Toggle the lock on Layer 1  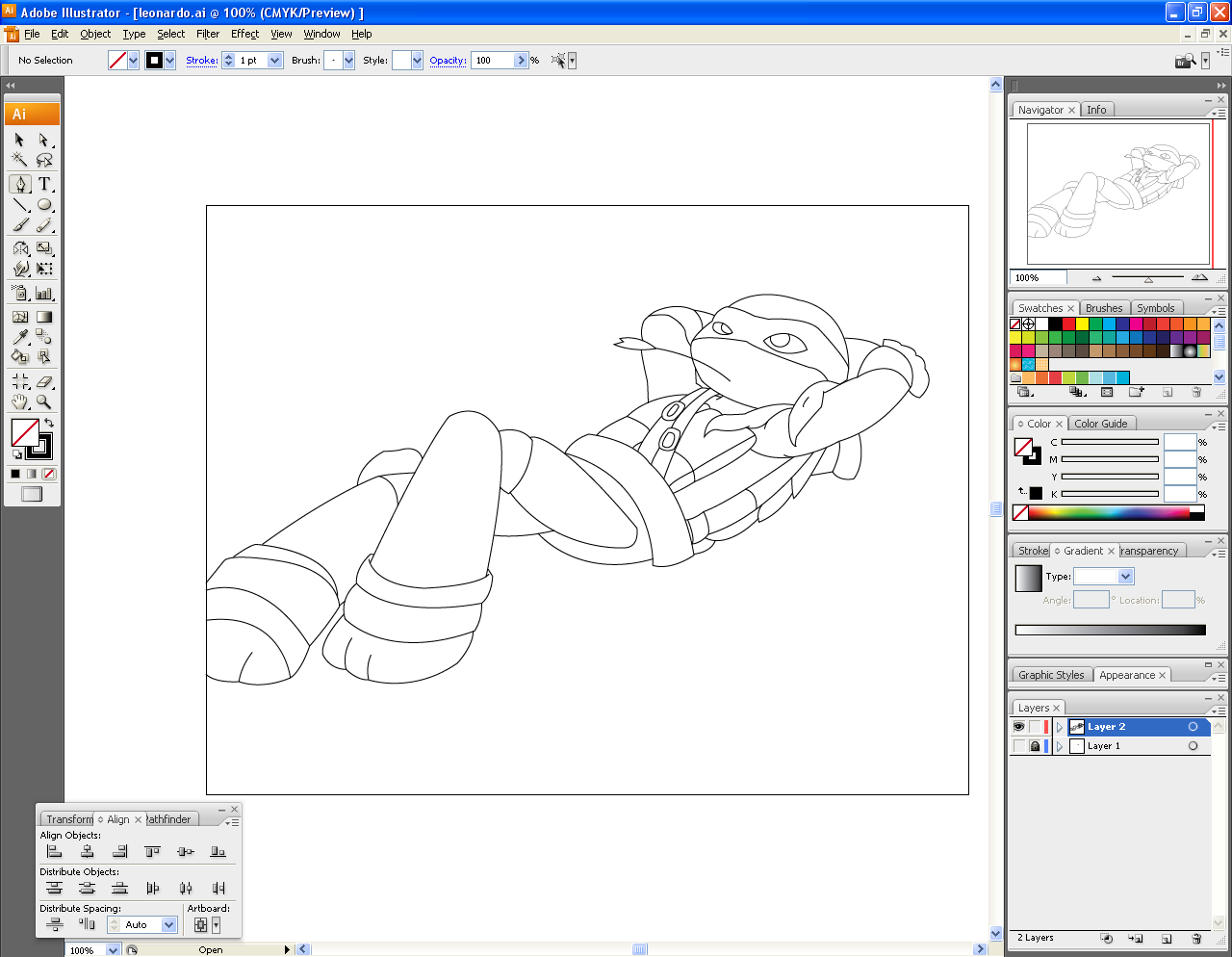coord(1035,746)
